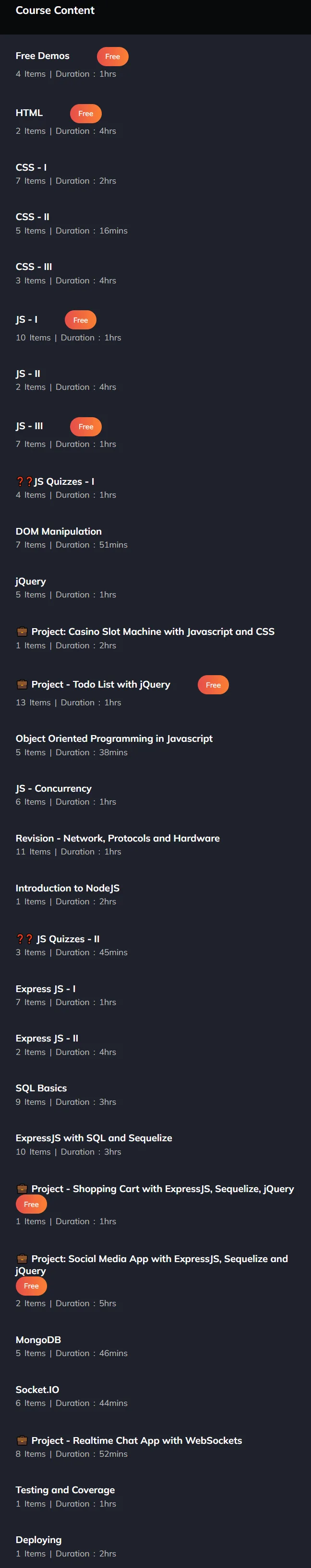The width and height of the screenshot is (311, 1568).
Task: Click the briefcase icon beside Shopping Cart project
Action: tap(22, 1188)
